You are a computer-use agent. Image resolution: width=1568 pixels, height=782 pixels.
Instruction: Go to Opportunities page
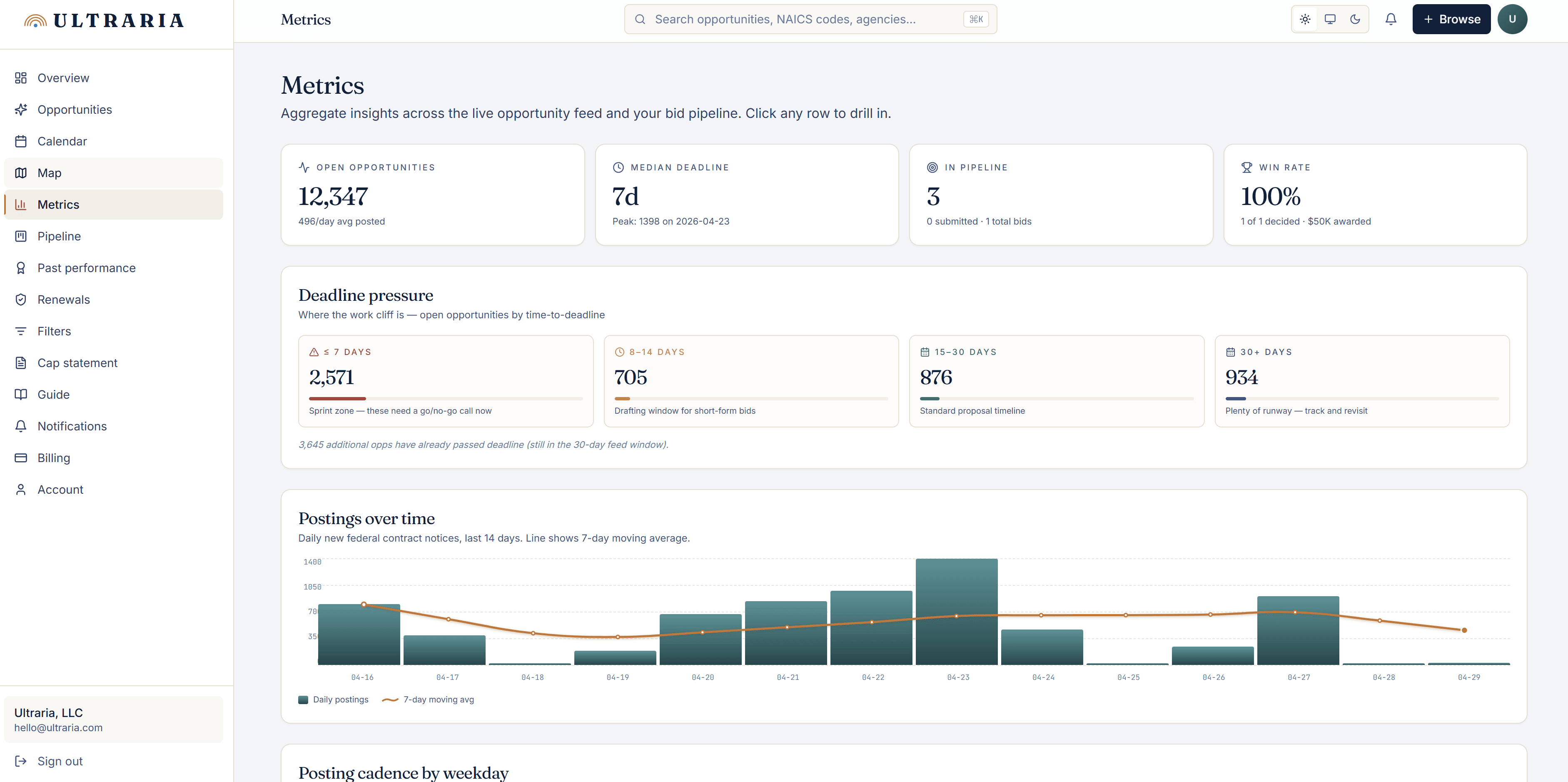tap(114, 110)
